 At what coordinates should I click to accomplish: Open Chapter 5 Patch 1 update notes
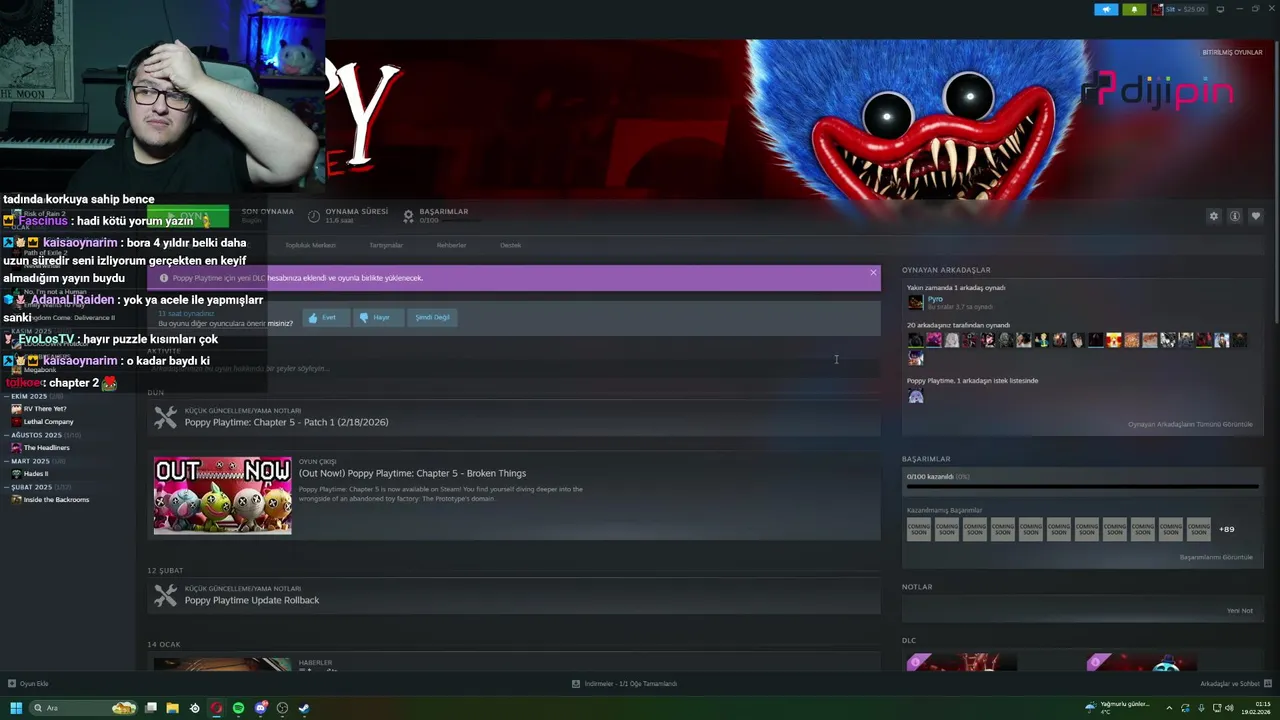tap(286, 422)
